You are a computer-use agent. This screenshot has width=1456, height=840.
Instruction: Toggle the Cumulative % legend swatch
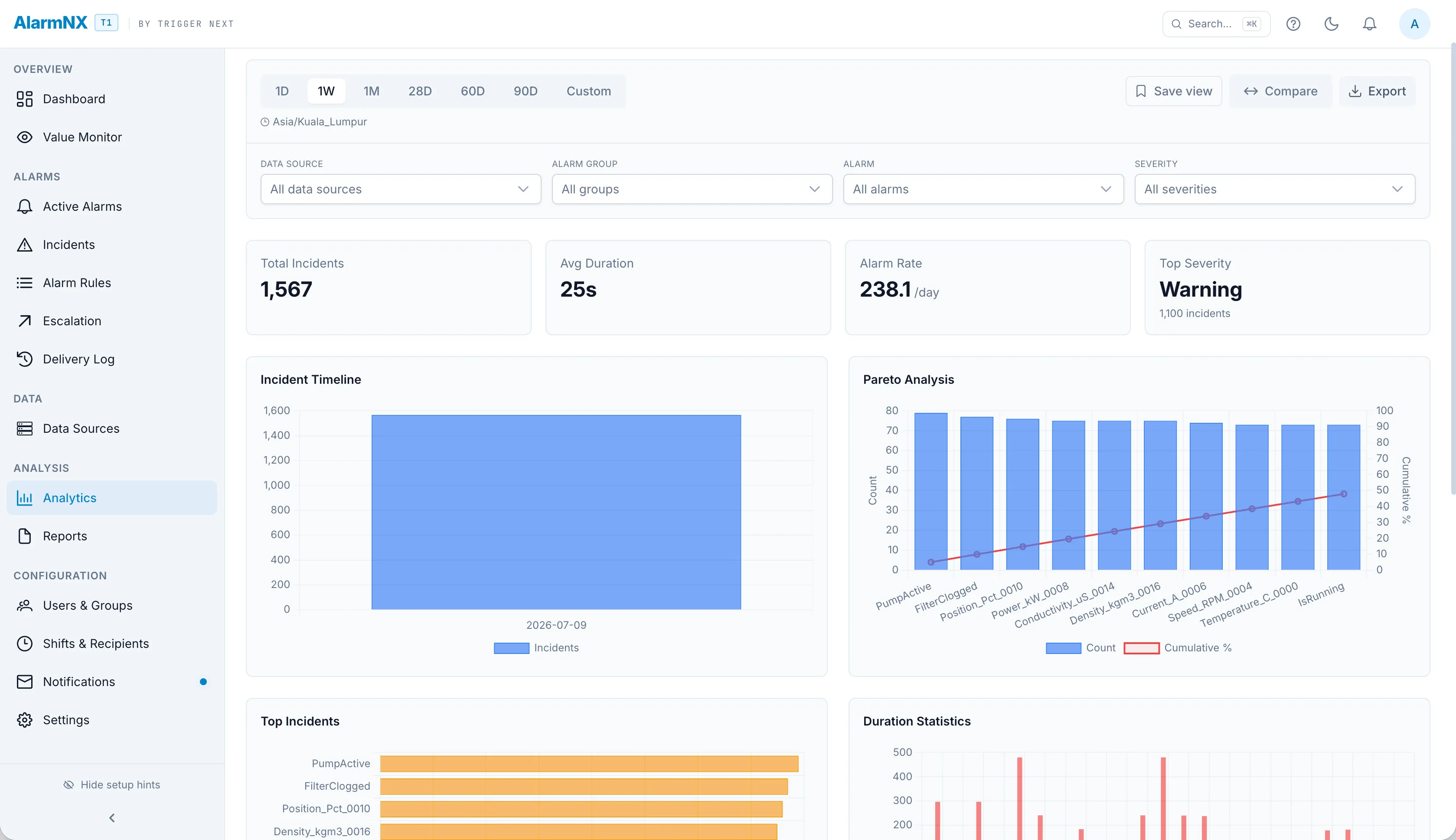tap(1141, 648)
